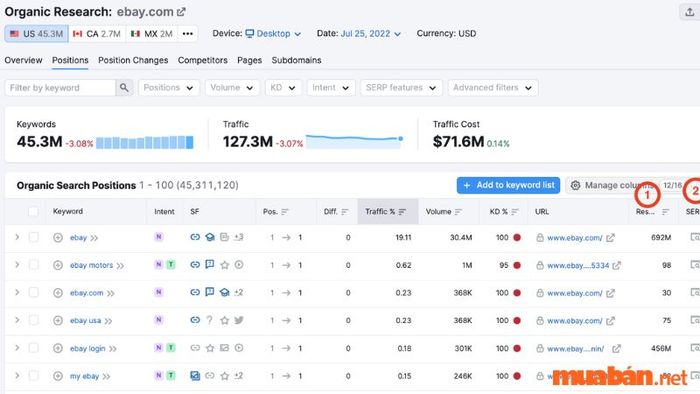Sort by KD % column icon
The height and width of the screenshot is (394, 700).
click(515, 212)
